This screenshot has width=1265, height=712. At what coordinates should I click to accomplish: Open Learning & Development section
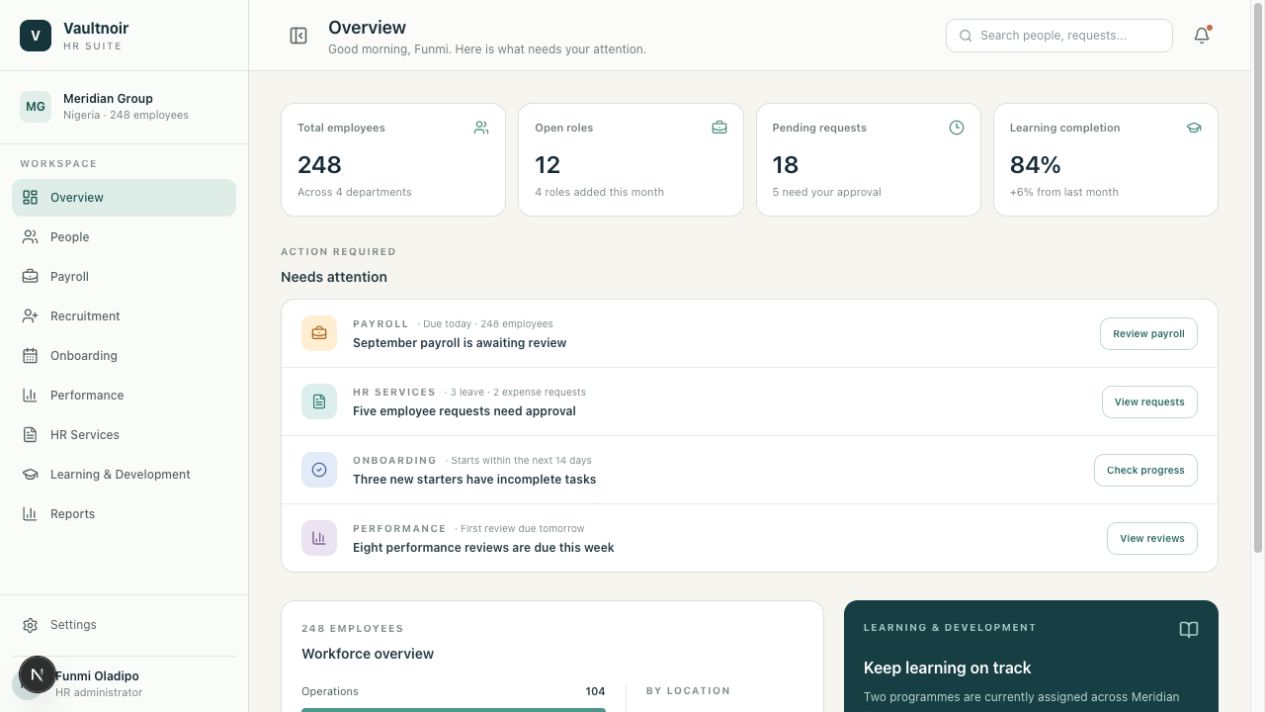pyautogui.click(x=124, y=474)
